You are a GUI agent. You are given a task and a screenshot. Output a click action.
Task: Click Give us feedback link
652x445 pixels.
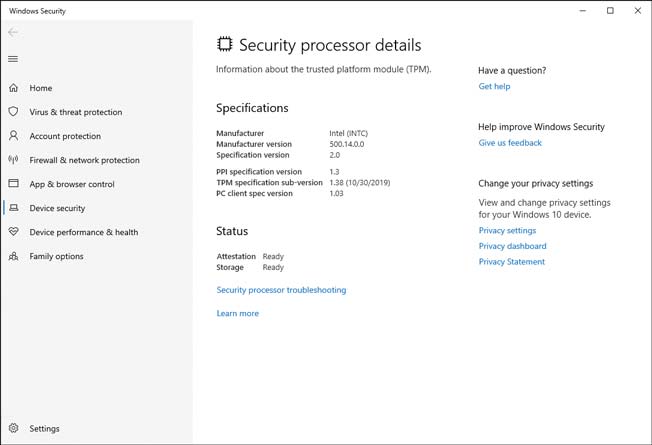[x=510, y=143]
